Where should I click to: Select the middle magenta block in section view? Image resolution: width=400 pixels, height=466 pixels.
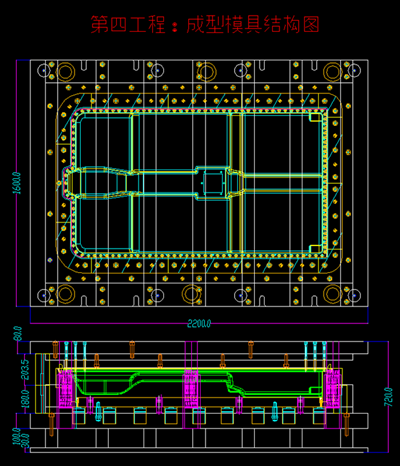[190, 389]
